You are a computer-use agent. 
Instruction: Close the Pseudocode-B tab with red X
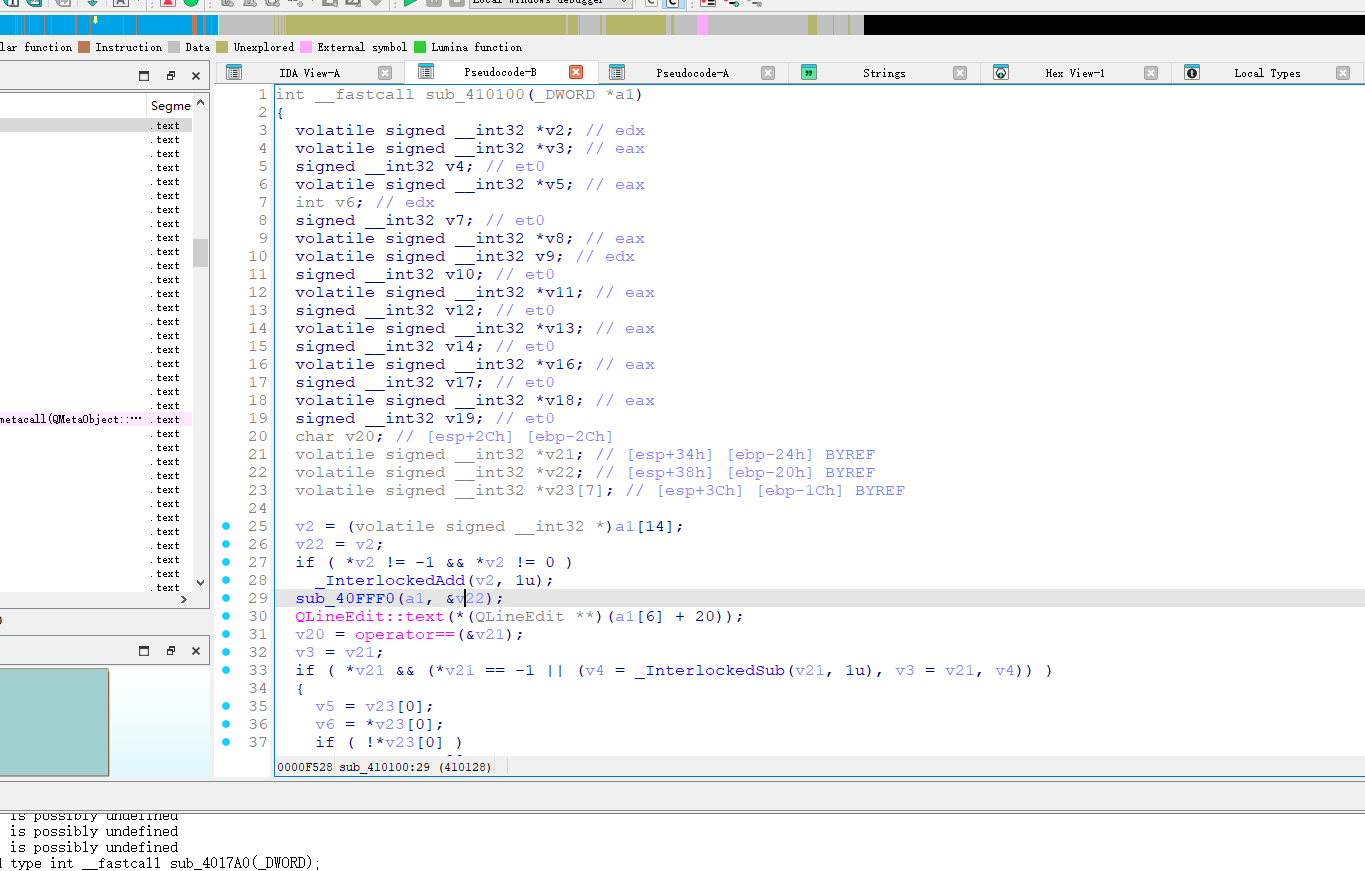pyautogui.click(x=576, y=72)
